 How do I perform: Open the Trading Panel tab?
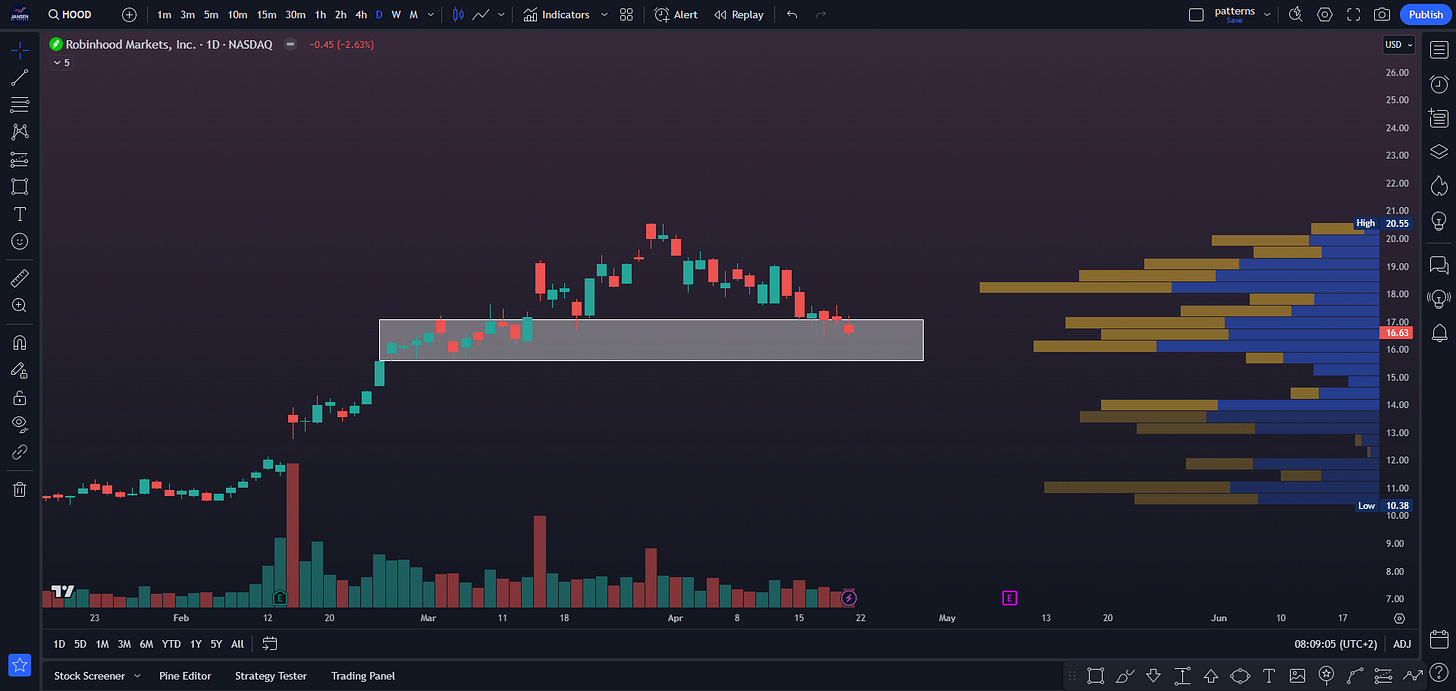coord(363,676)
